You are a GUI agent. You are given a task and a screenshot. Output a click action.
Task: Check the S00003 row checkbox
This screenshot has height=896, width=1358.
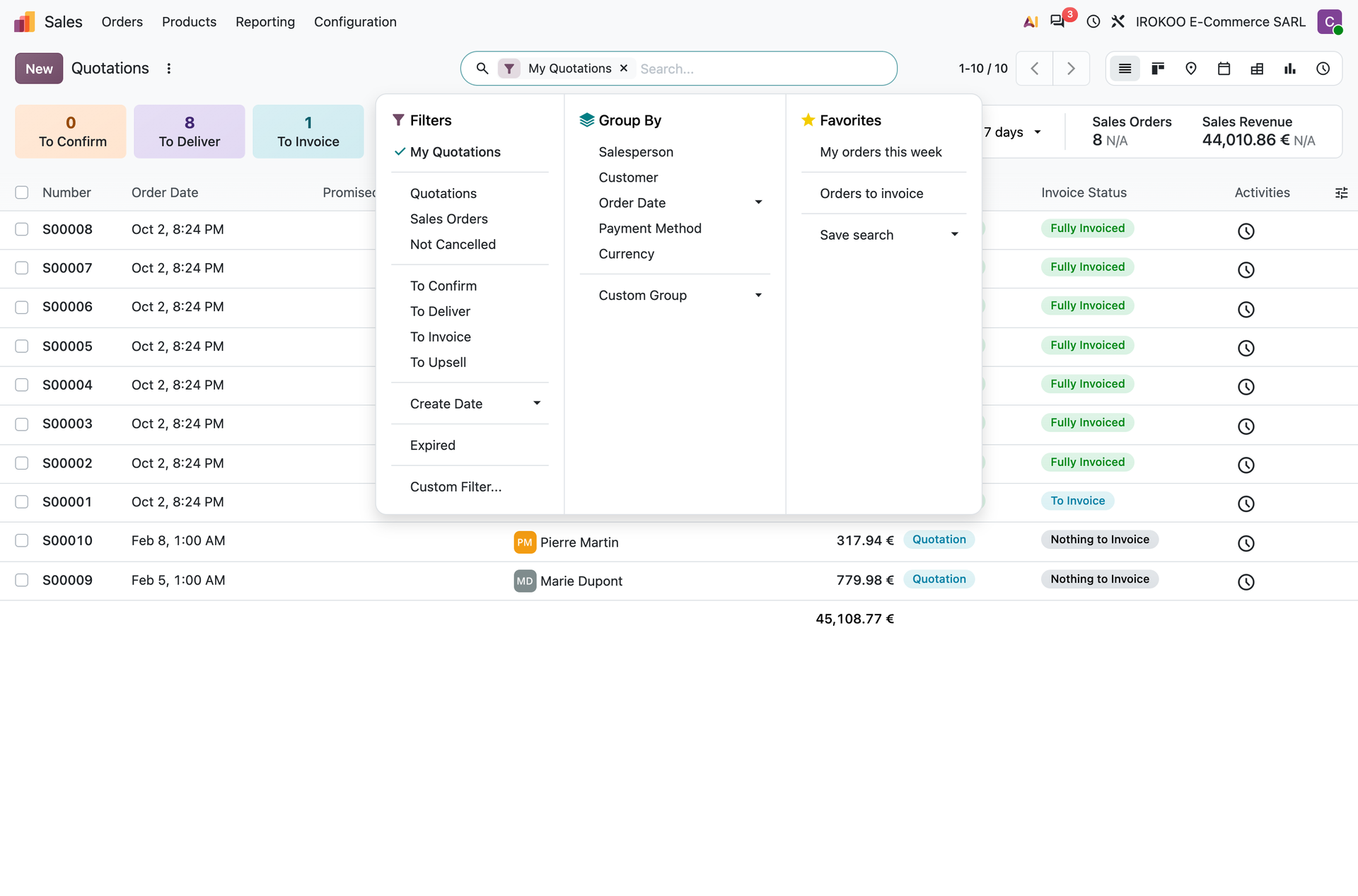coord(22,424)
